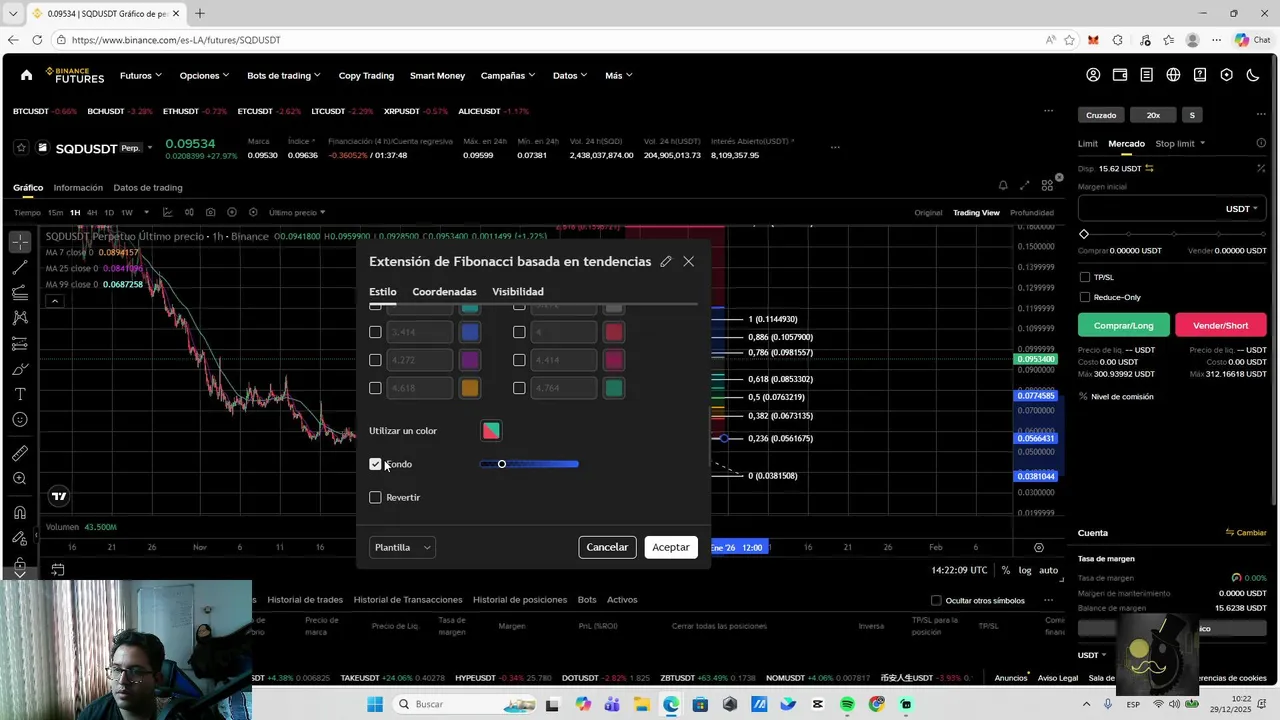This screenshot has width=1280, height=720.
Task: Enable the 4.272 level checkbox
Action: pyautogui.click(x=375, y=360)
